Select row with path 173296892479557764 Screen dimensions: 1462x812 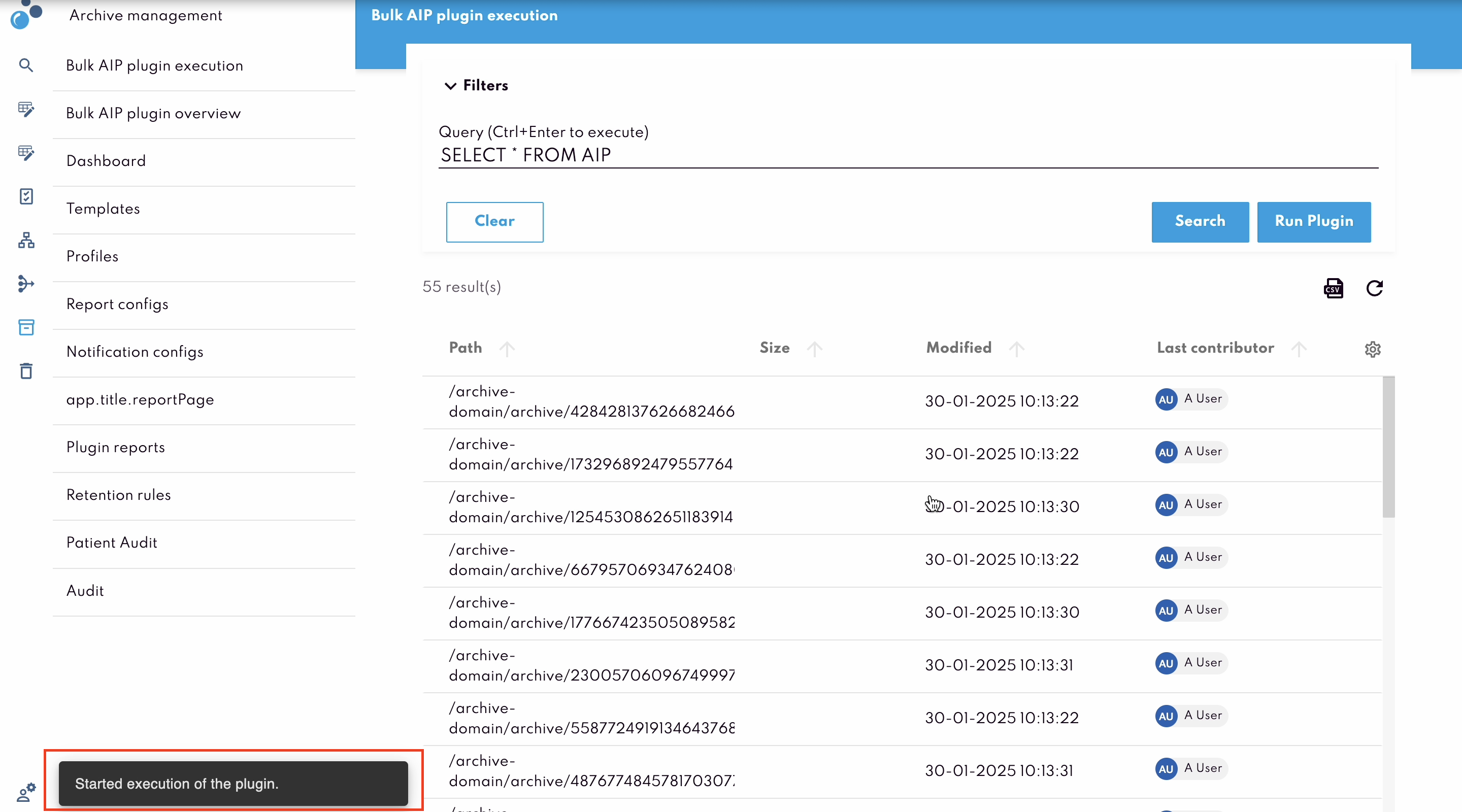click(902, 455)
